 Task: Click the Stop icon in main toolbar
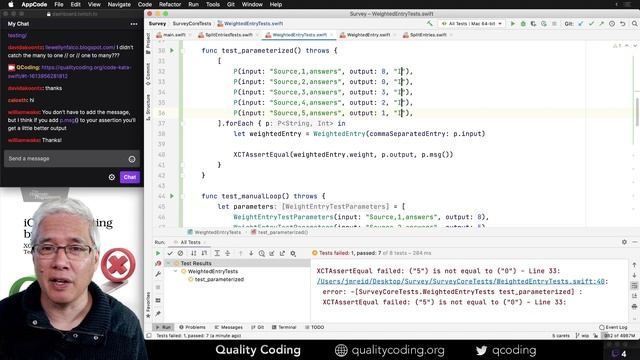pyautogui.click(x=554, y=24)
